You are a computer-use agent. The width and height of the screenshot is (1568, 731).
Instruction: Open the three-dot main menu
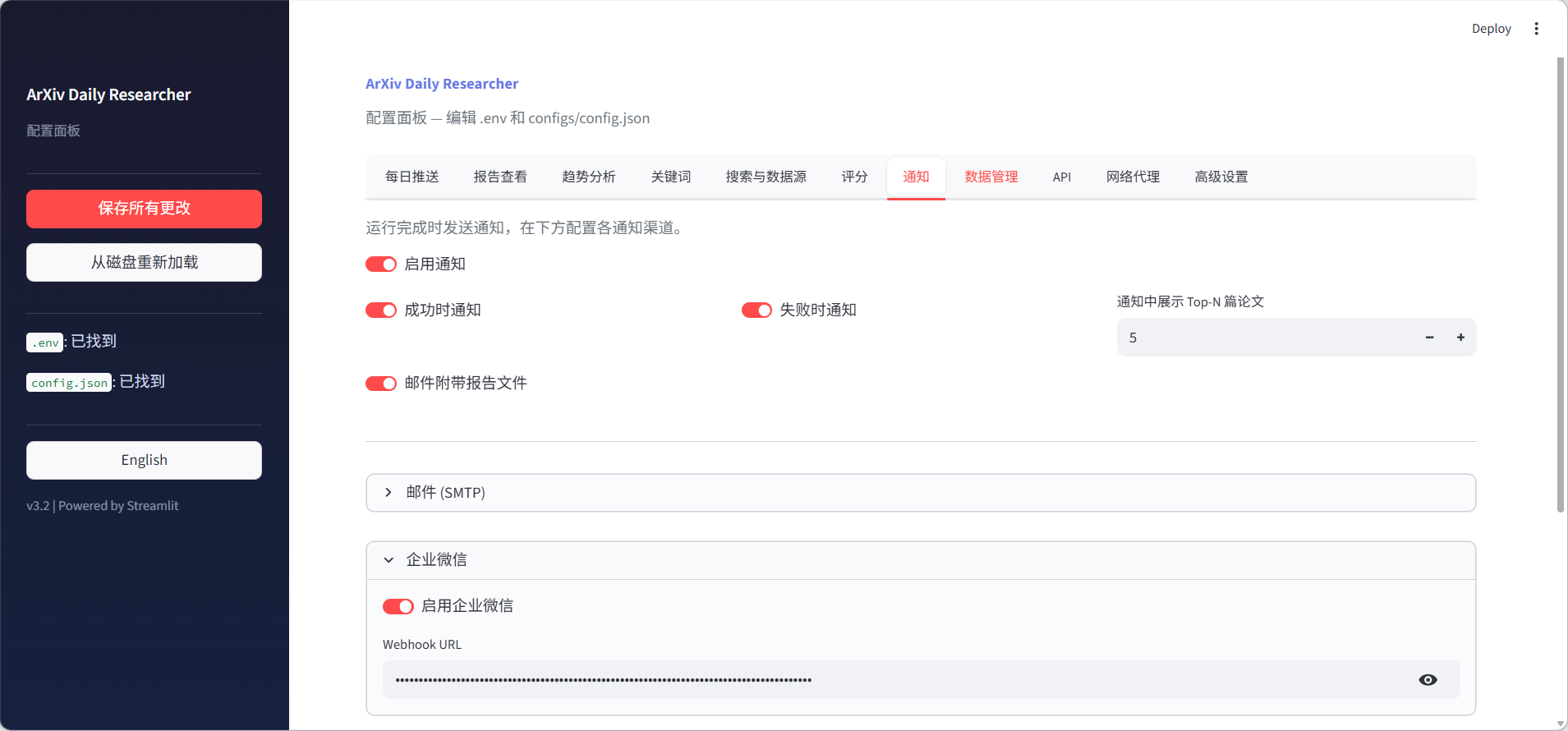pyautogui.click(x=1536, y=29)
